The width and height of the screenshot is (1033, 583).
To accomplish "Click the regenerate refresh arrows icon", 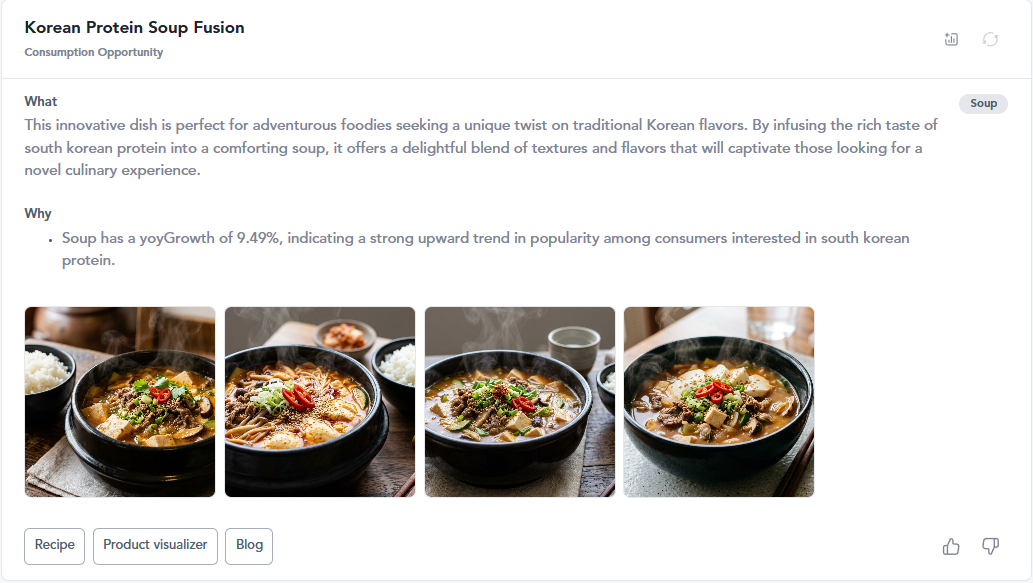I will click(990, 40).
